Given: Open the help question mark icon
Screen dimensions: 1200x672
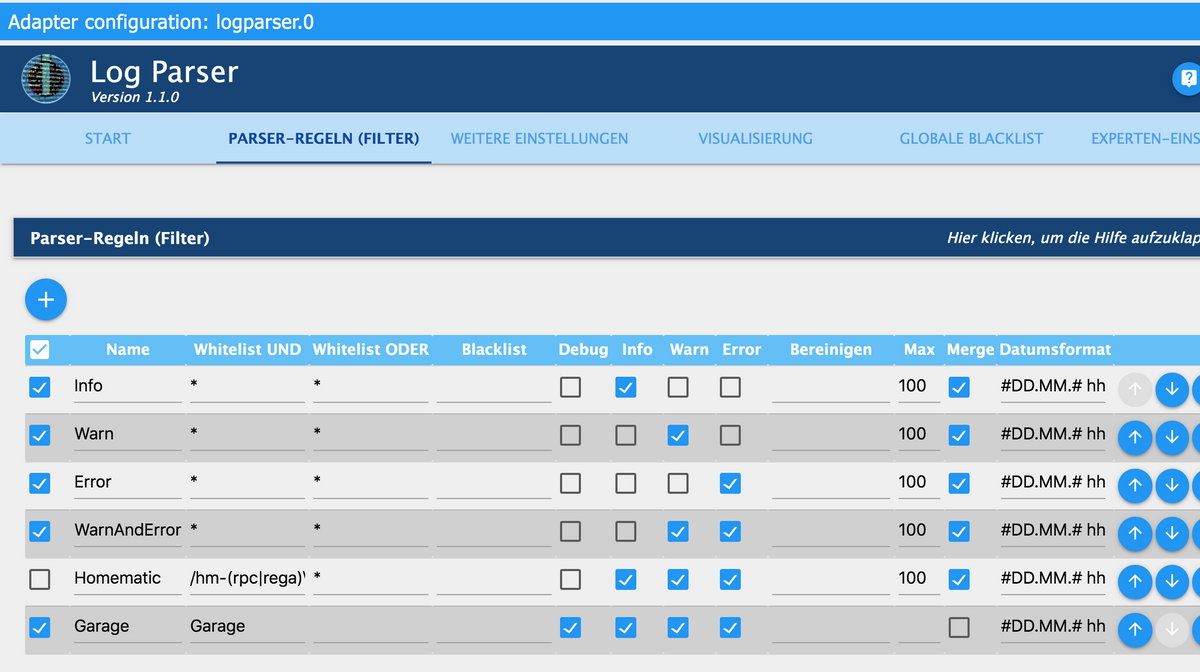Looking at the screenshot, I should point(1187,79).
